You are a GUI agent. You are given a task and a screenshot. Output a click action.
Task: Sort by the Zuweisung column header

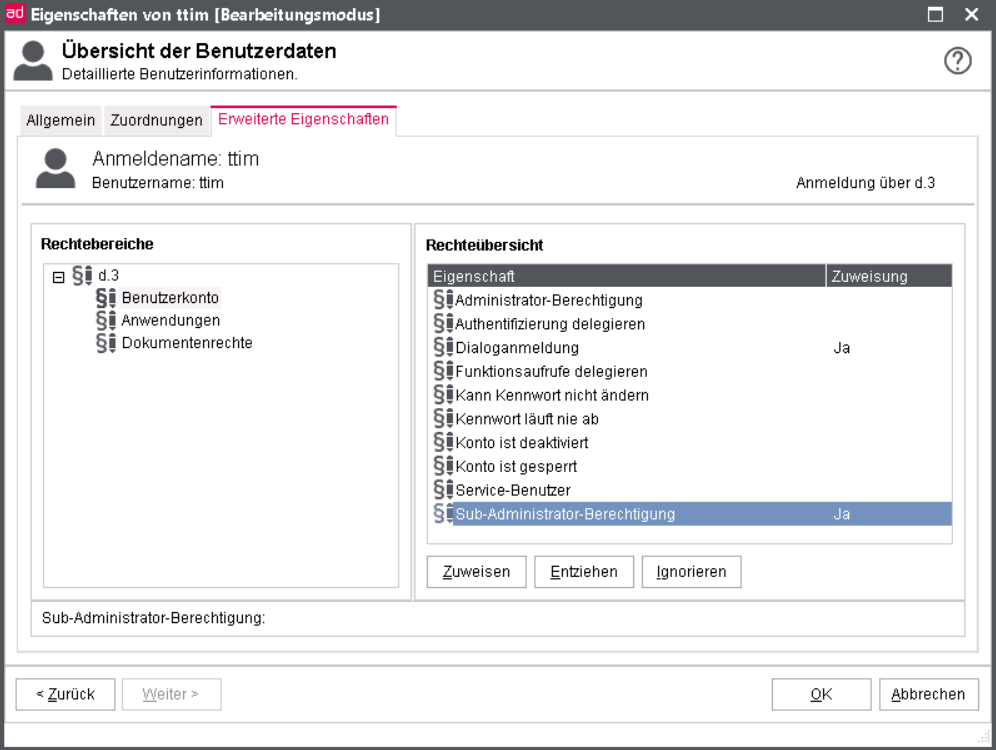click(x=888, y=276)
